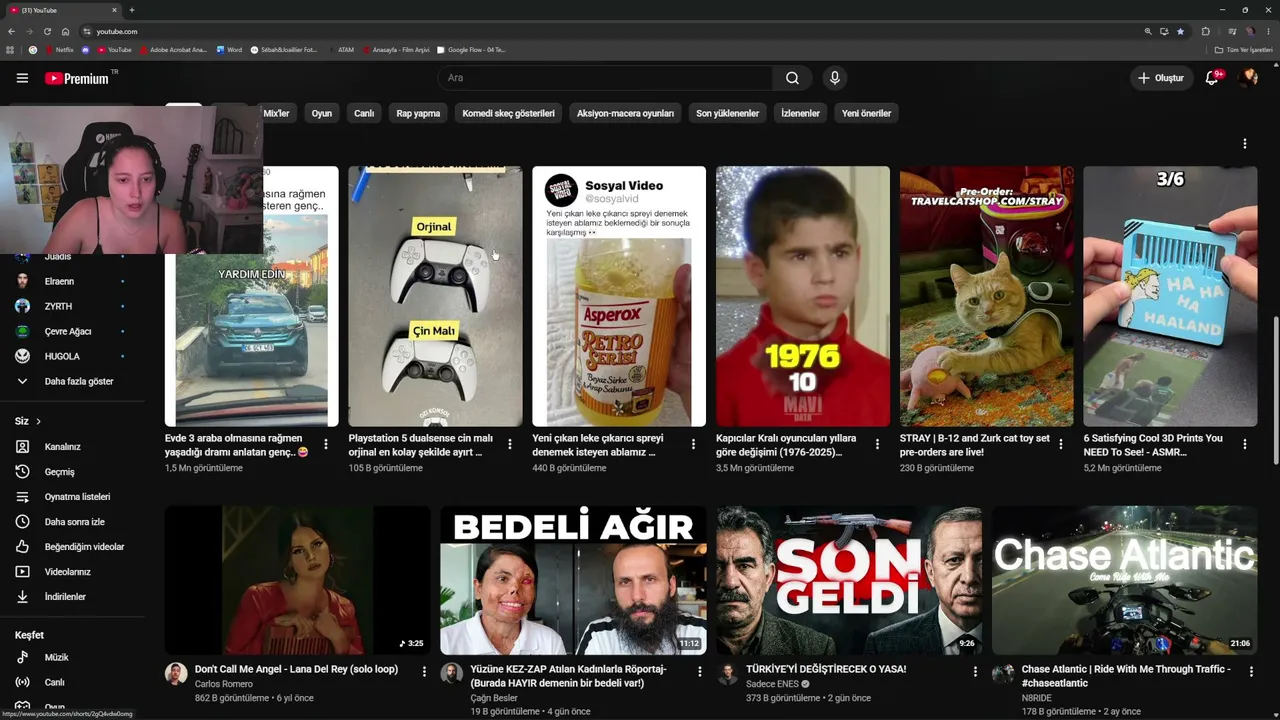Open the notifications bell
The width and height of the screenshot is (1280, 720).
click(x=1212, y=78)
